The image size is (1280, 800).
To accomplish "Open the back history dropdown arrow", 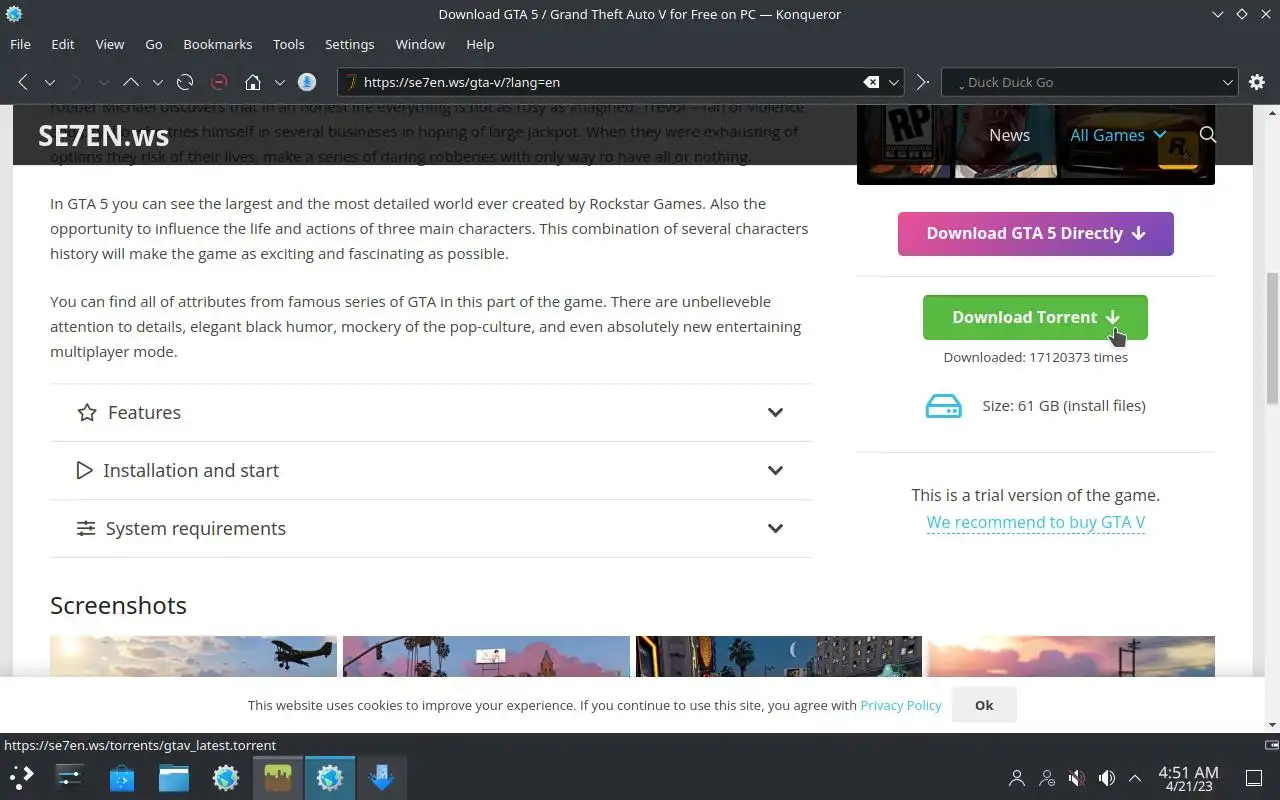I will coord(49,82).
